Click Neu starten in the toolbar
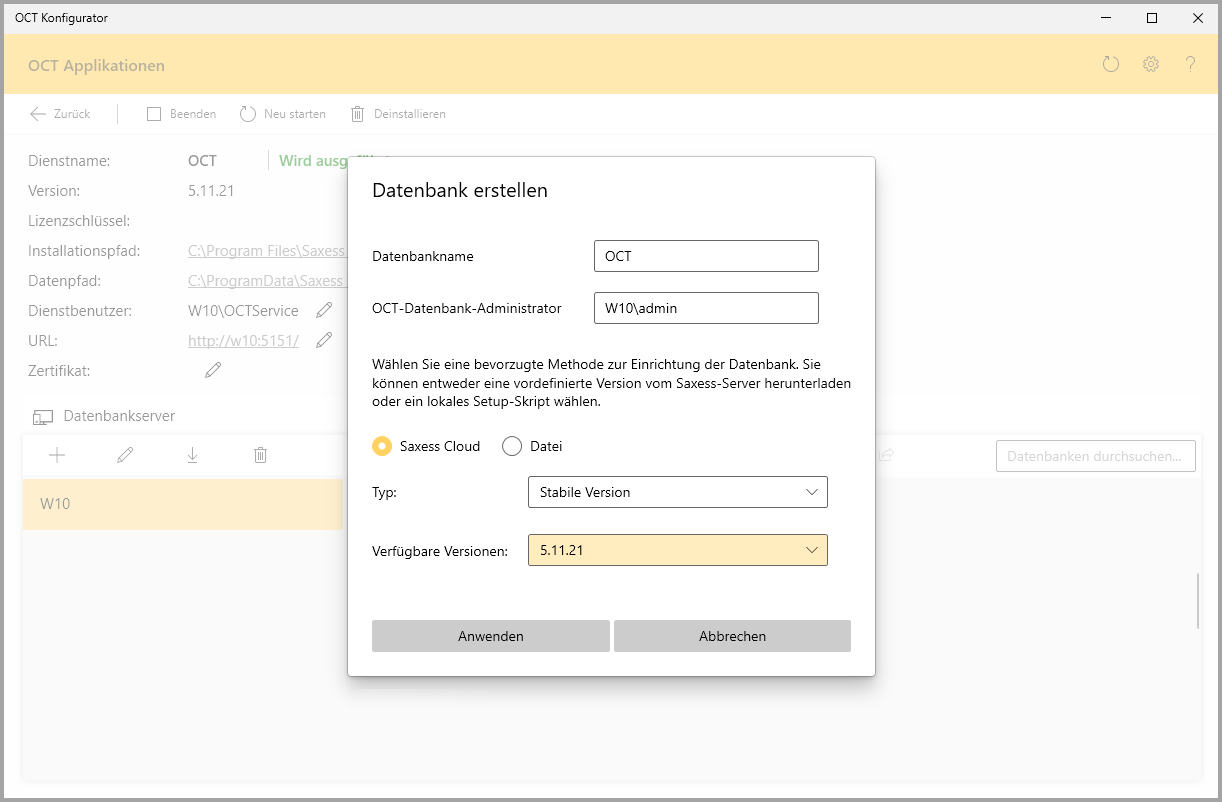Viewport: 1222px width, 802px height. pyautogui.click(x=283, y=114)
